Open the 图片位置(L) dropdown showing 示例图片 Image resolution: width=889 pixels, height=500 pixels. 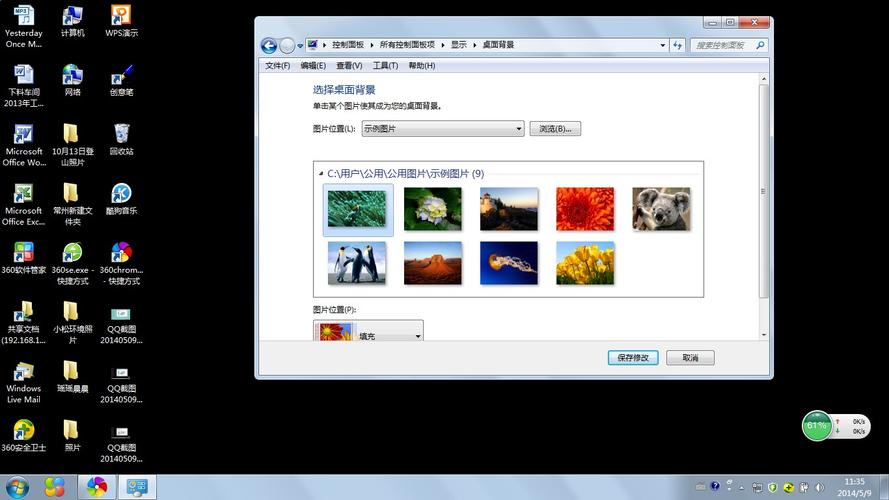(x=443, y=129)
